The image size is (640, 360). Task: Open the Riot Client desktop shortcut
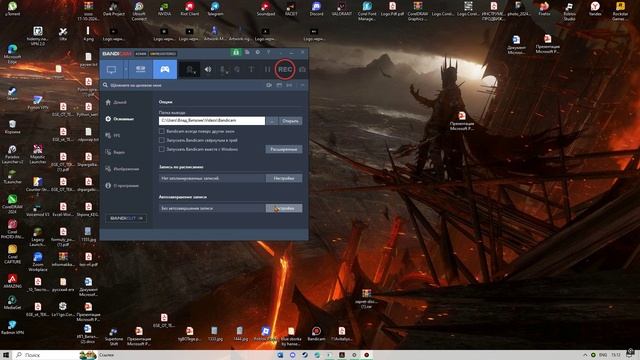189,9
